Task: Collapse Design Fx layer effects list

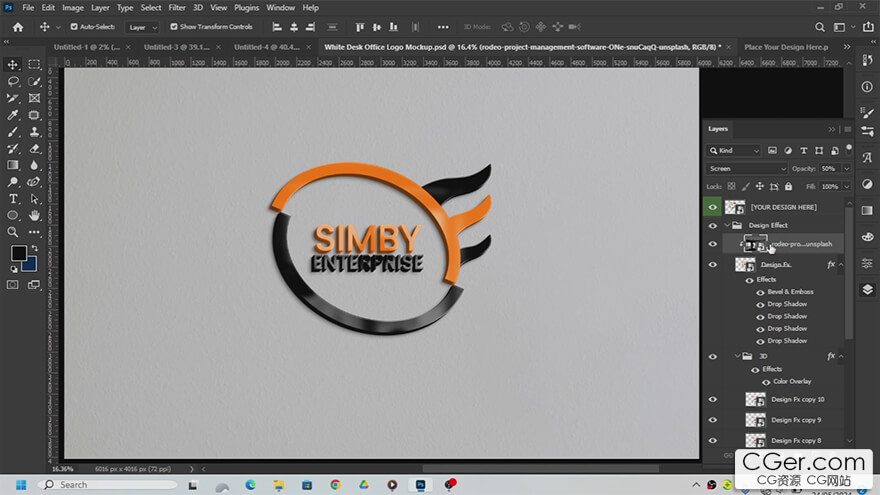Action: tap(841, 264)
